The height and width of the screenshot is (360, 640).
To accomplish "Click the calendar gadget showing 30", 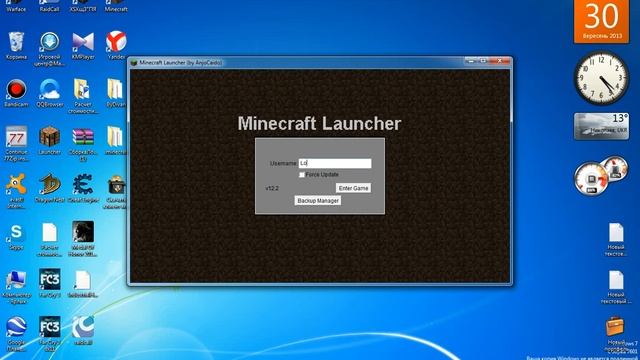I will point(601,21).
